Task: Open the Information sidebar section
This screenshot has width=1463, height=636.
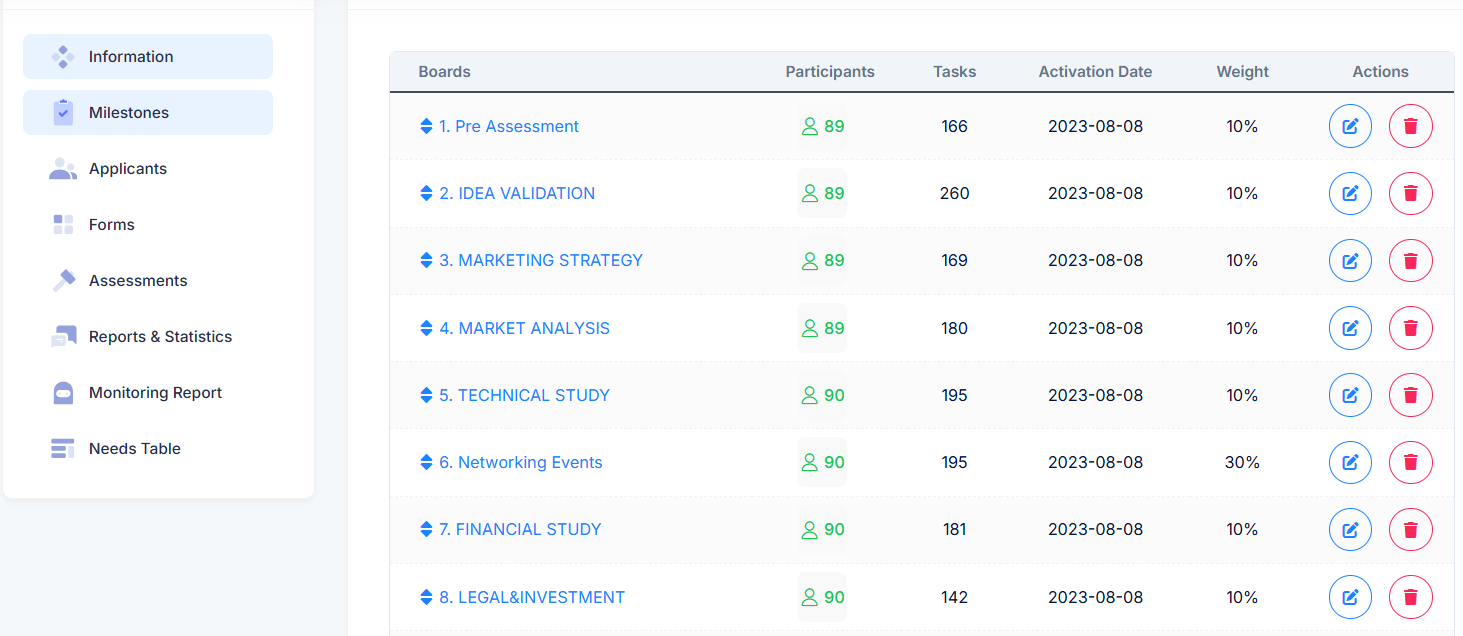Action: click(x=148, y=57)
